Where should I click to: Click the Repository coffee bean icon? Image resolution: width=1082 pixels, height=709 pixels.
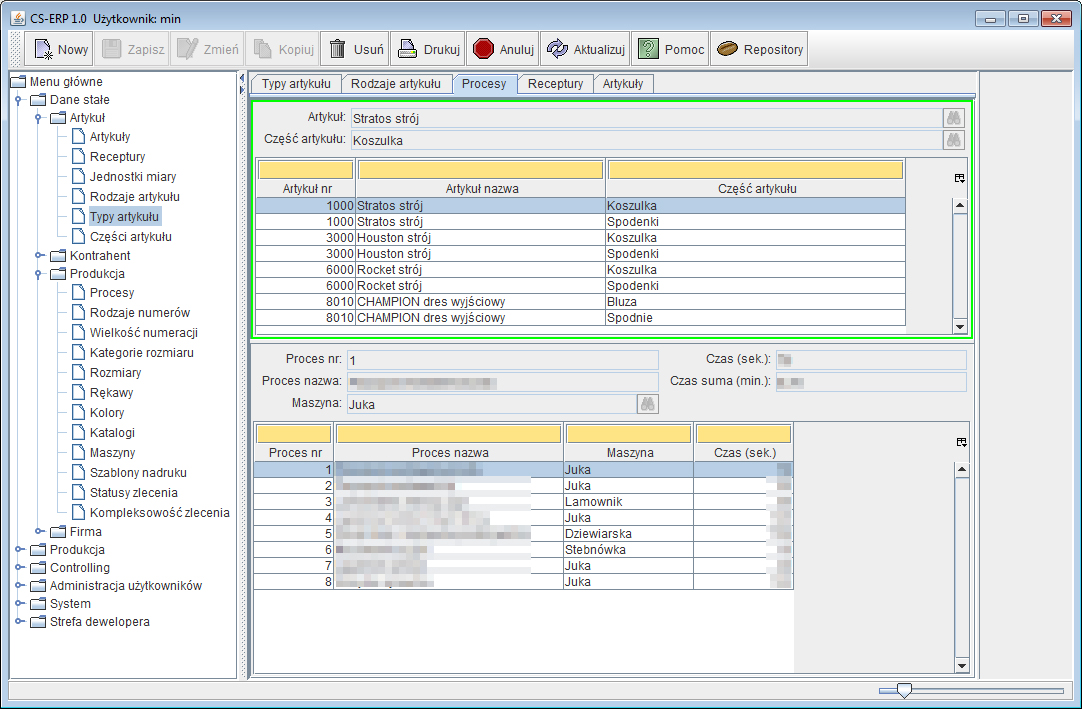click(x=727, y=49)
